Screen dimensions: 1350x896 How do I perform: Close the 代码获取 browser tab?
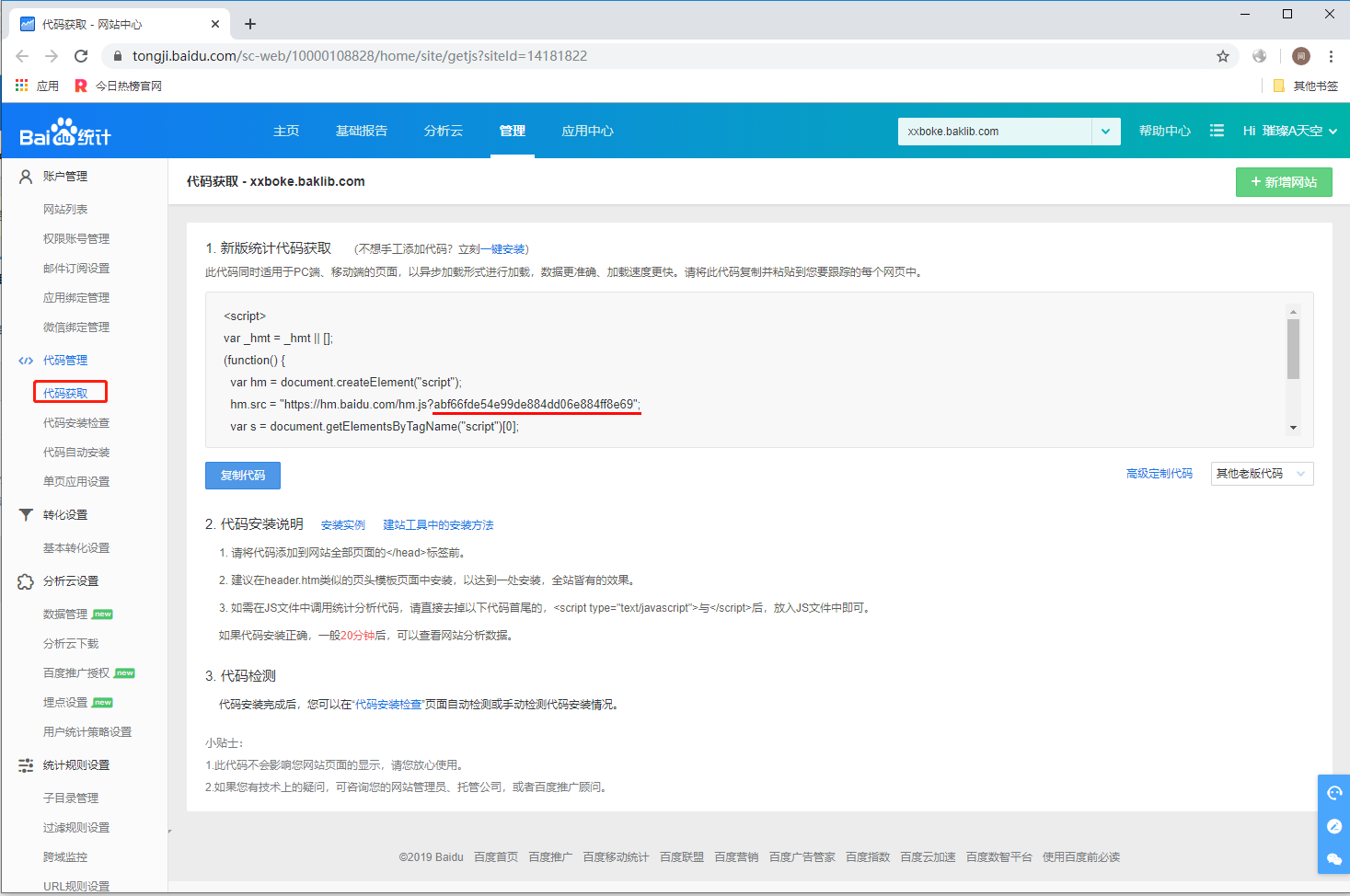(215, 24)
